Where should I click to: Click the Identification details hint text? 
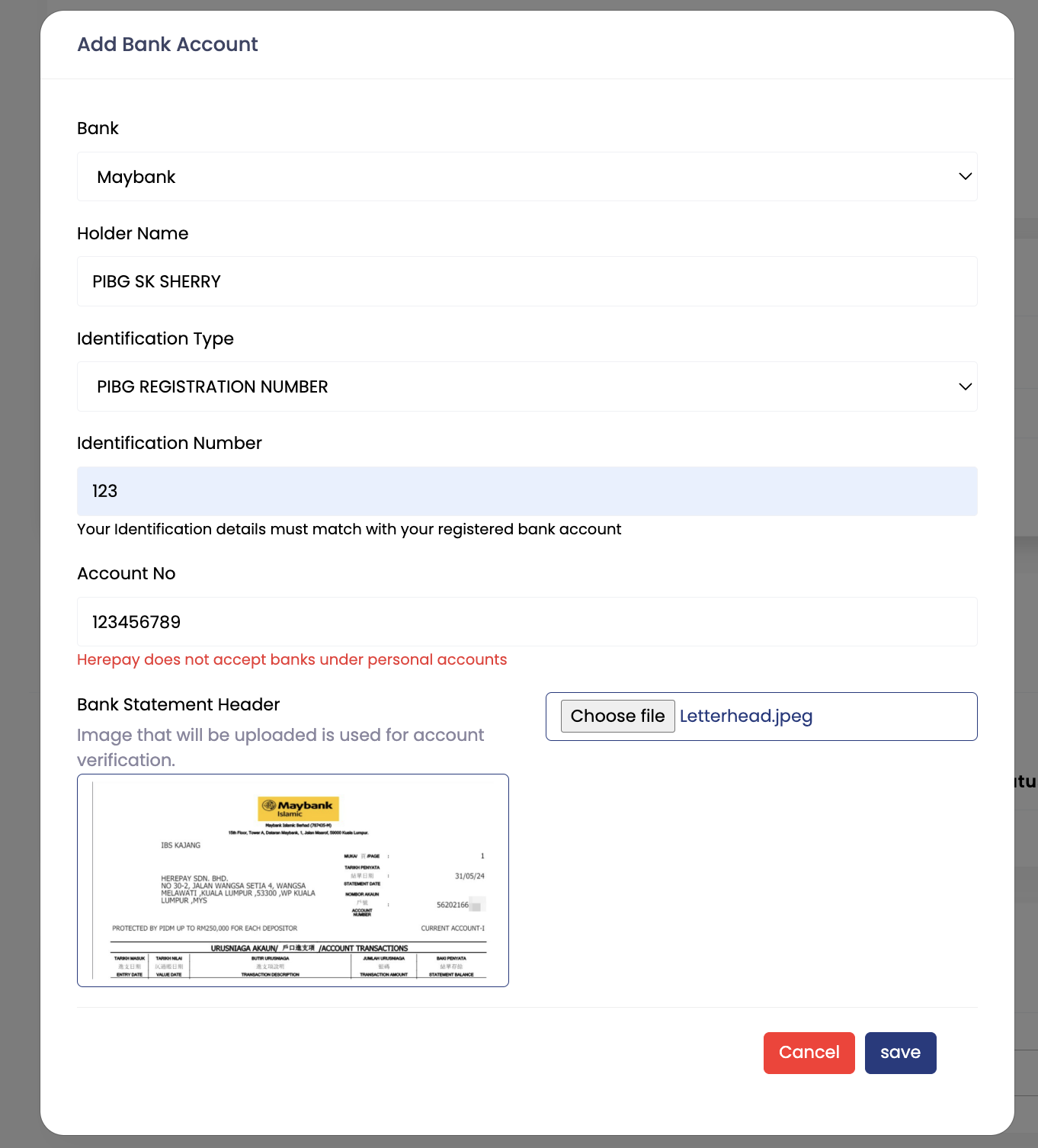[349, 529]
